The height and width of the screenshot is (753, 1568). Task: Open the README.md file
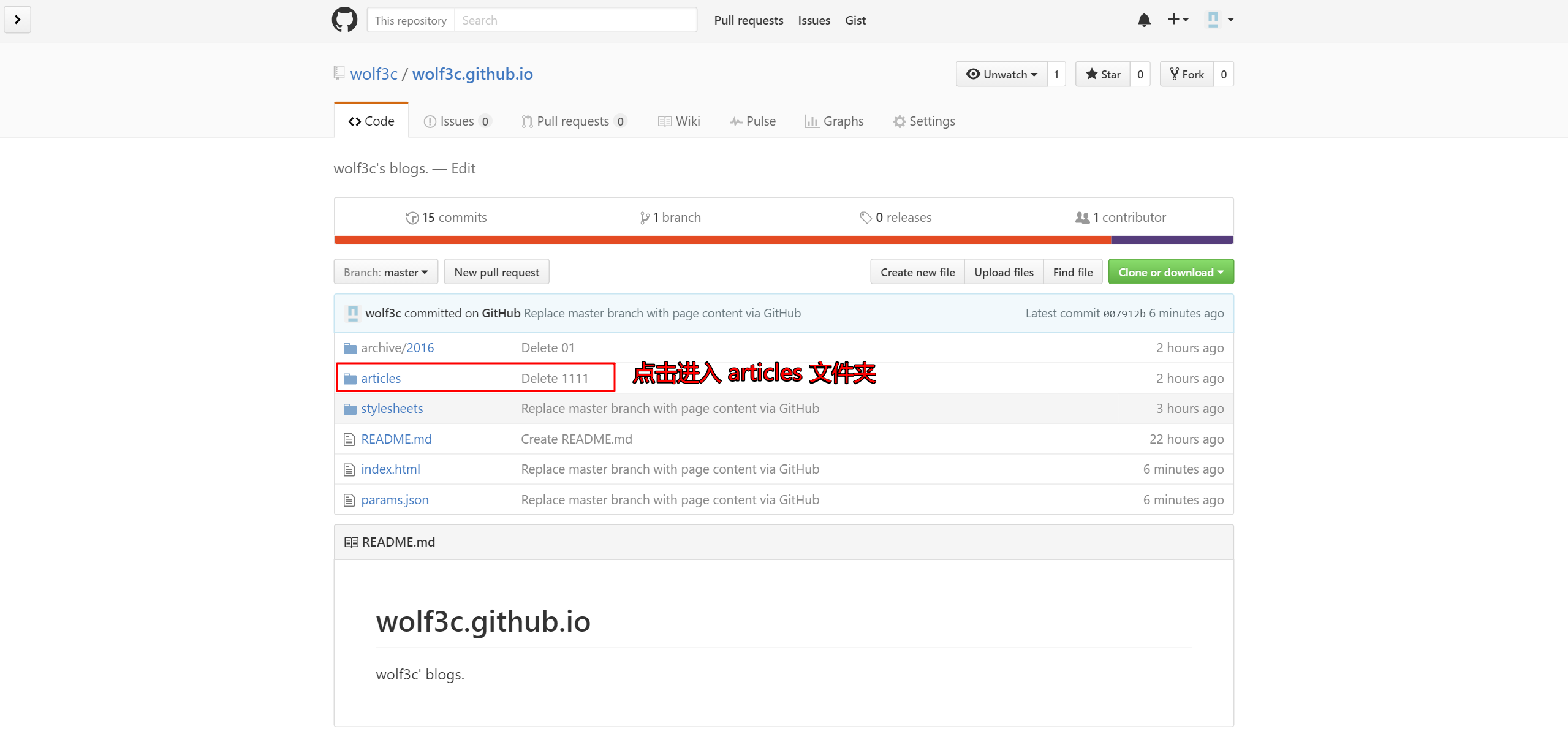[396, 439]
